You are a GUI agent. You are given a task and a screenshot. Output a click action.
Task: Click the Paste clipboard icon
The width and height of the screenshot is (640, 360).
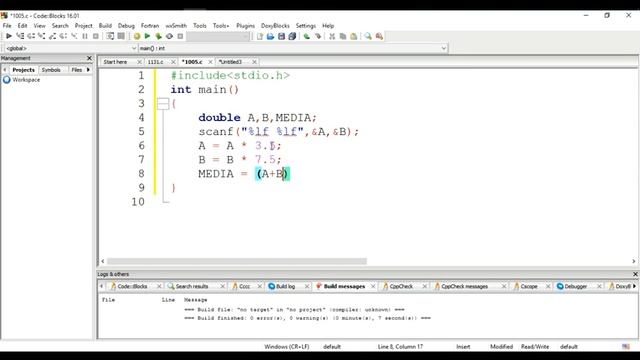(353, 36)
